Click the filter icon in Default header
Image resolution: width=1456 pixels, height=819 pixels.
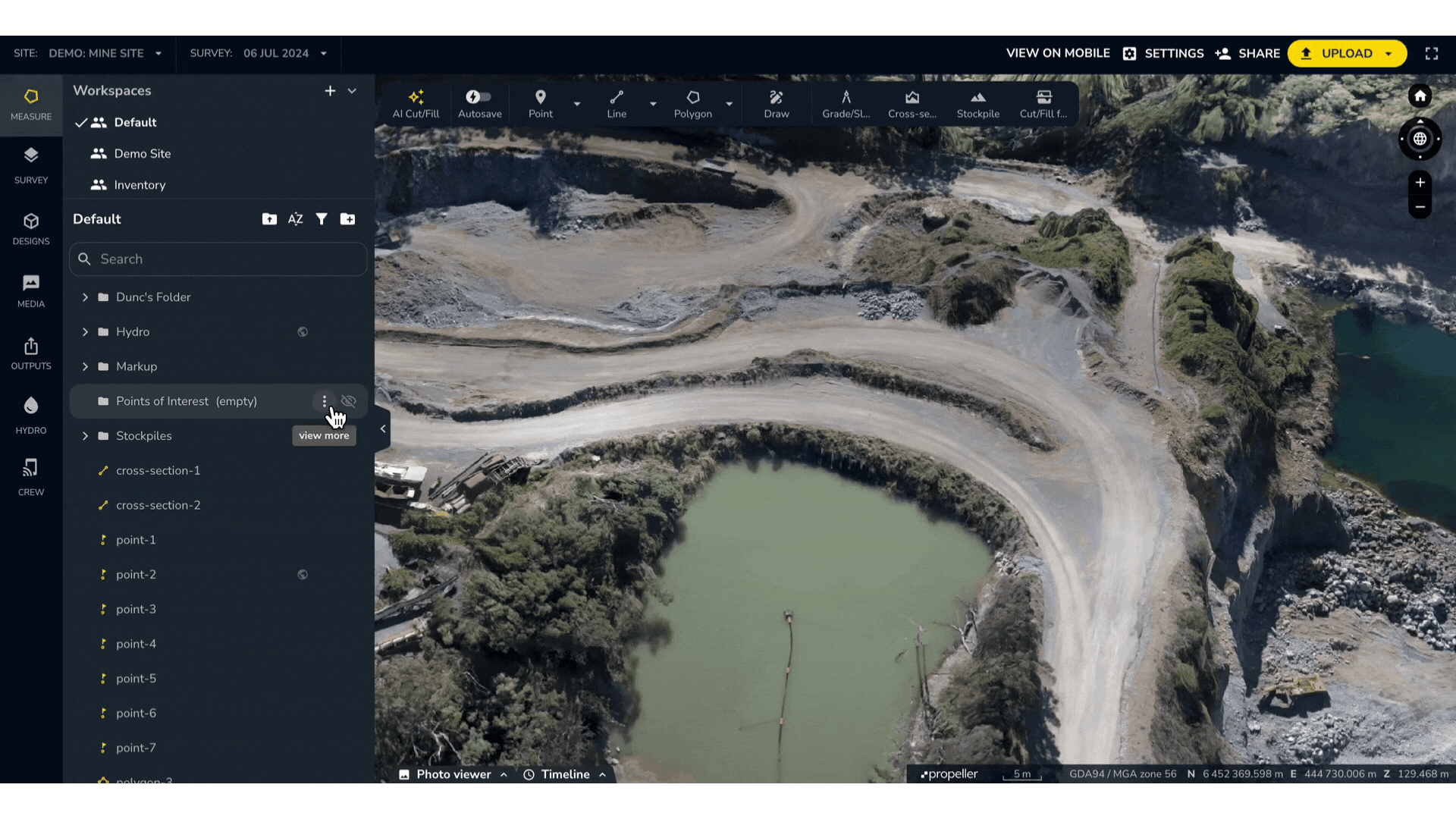coord(322,219)
